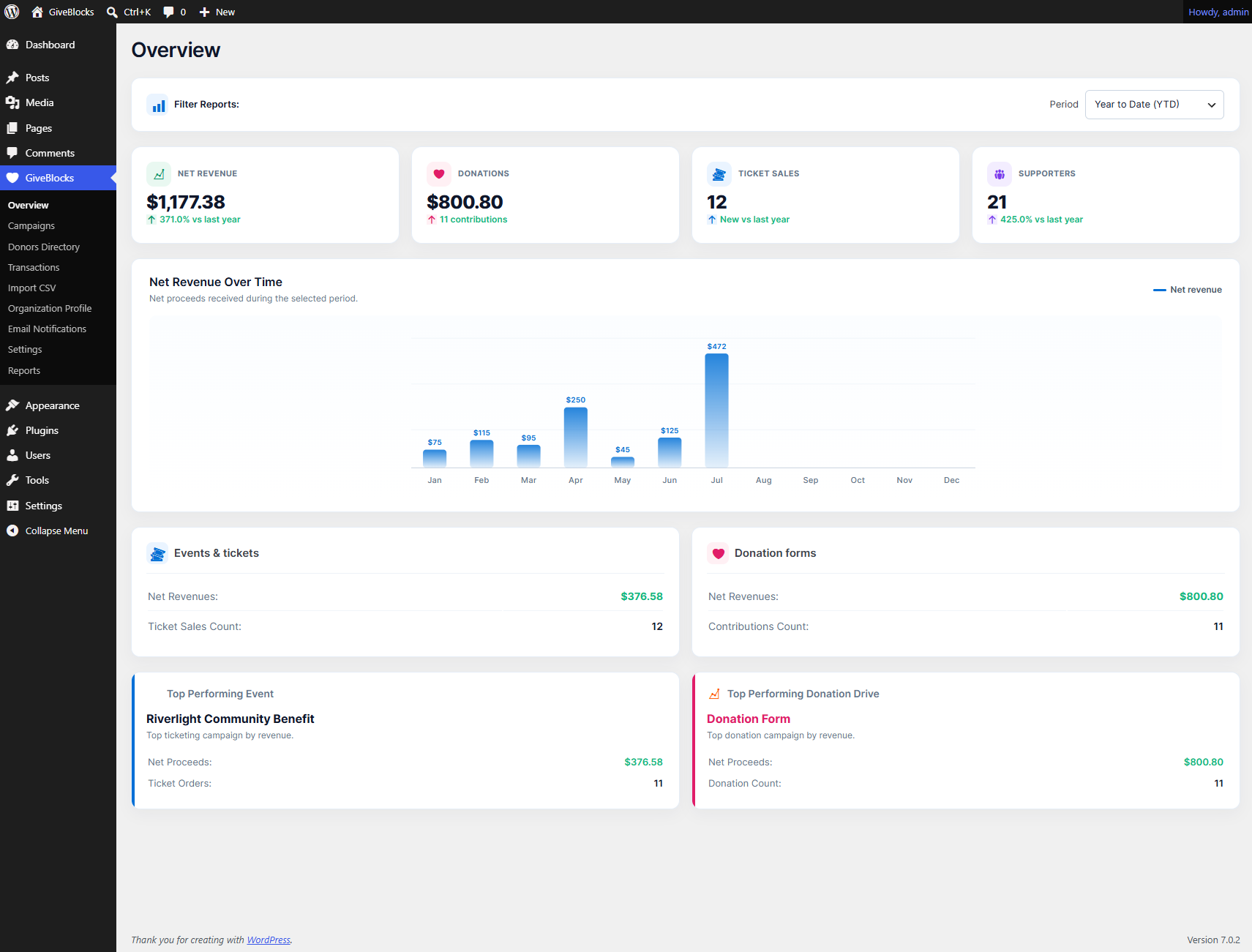Screen dimensions: 1252x952
Task: Click the sidebar Settings sliders icon
Action: tap(12, 506)
